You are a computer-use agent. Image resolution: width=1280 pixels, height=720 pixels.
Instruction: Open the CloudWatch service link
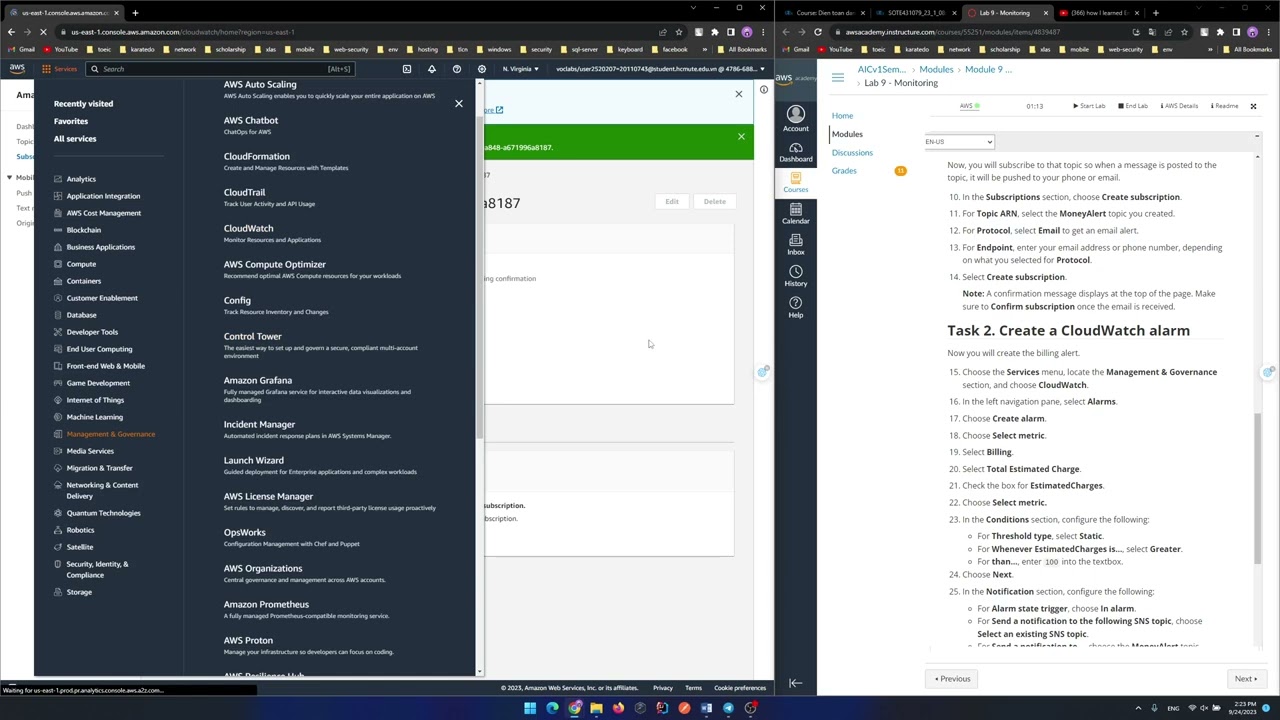click(x=248, y=228)
